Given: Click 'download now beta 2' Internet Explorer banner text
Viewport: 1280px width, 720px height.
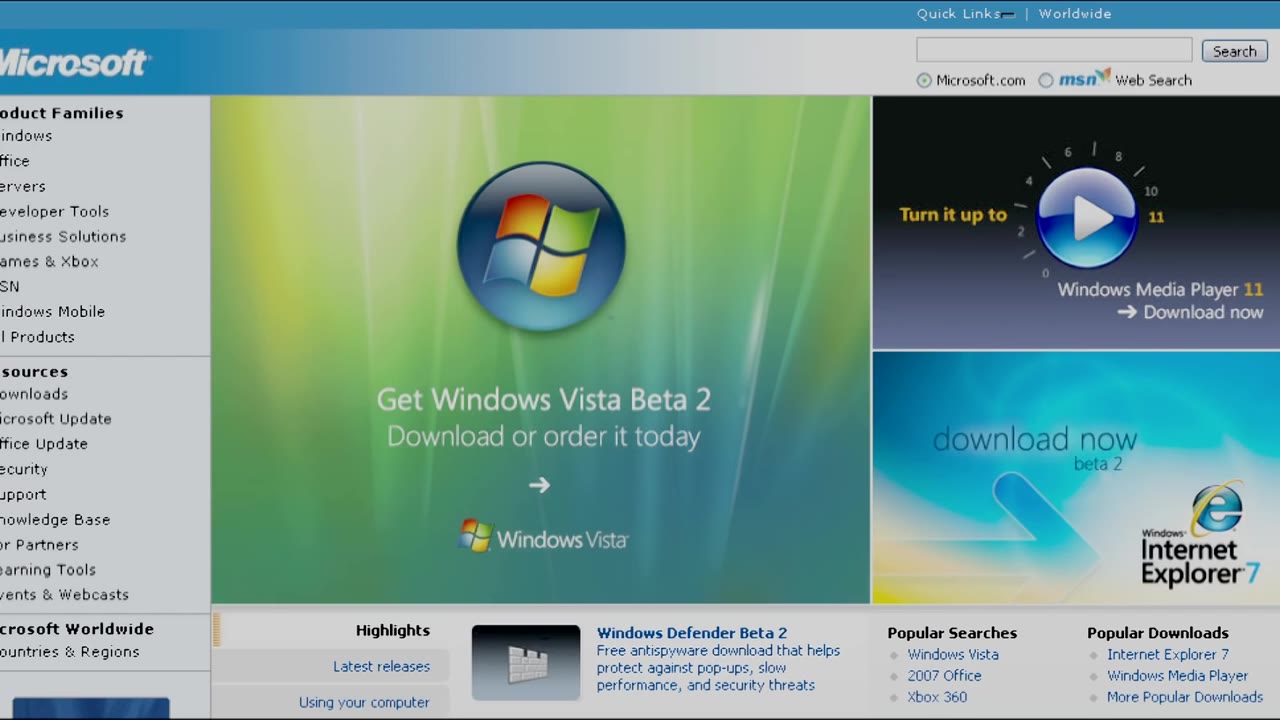Looking at the screenshot, I should tap(1035, 448).
